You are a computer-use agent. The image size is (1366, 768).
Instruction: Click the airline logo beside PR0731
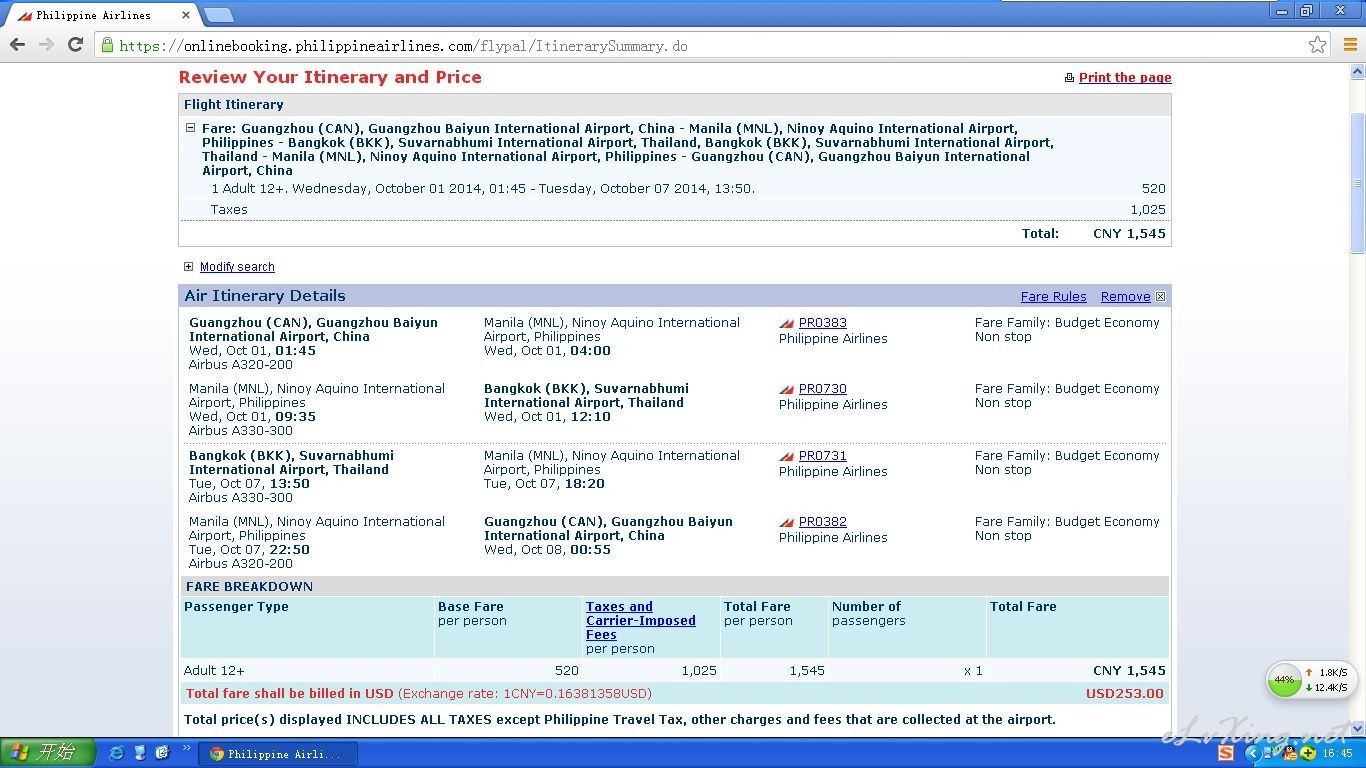click(787, 456)
